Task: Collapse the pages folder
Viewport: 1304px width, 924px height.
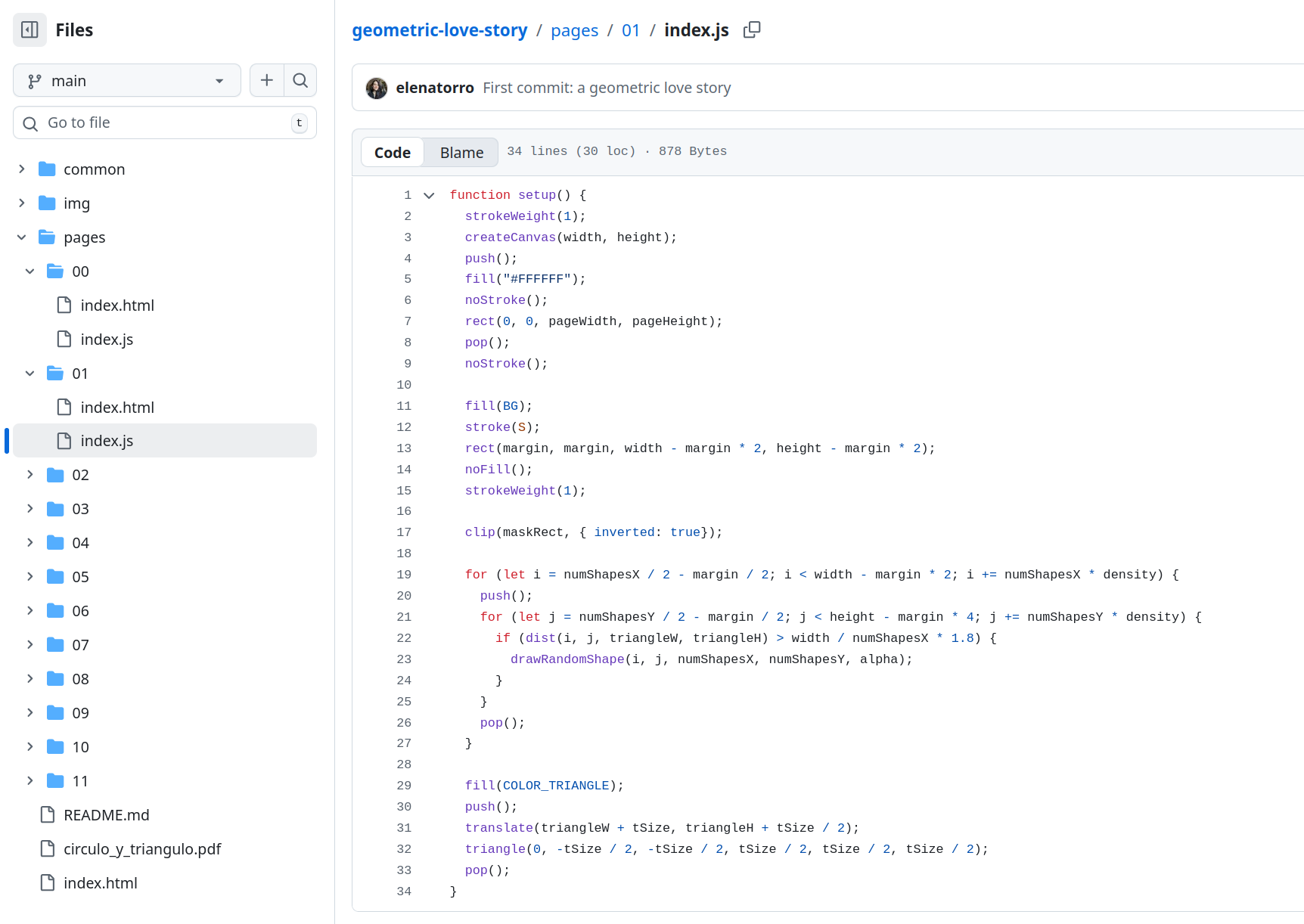Action: point(22,237)
